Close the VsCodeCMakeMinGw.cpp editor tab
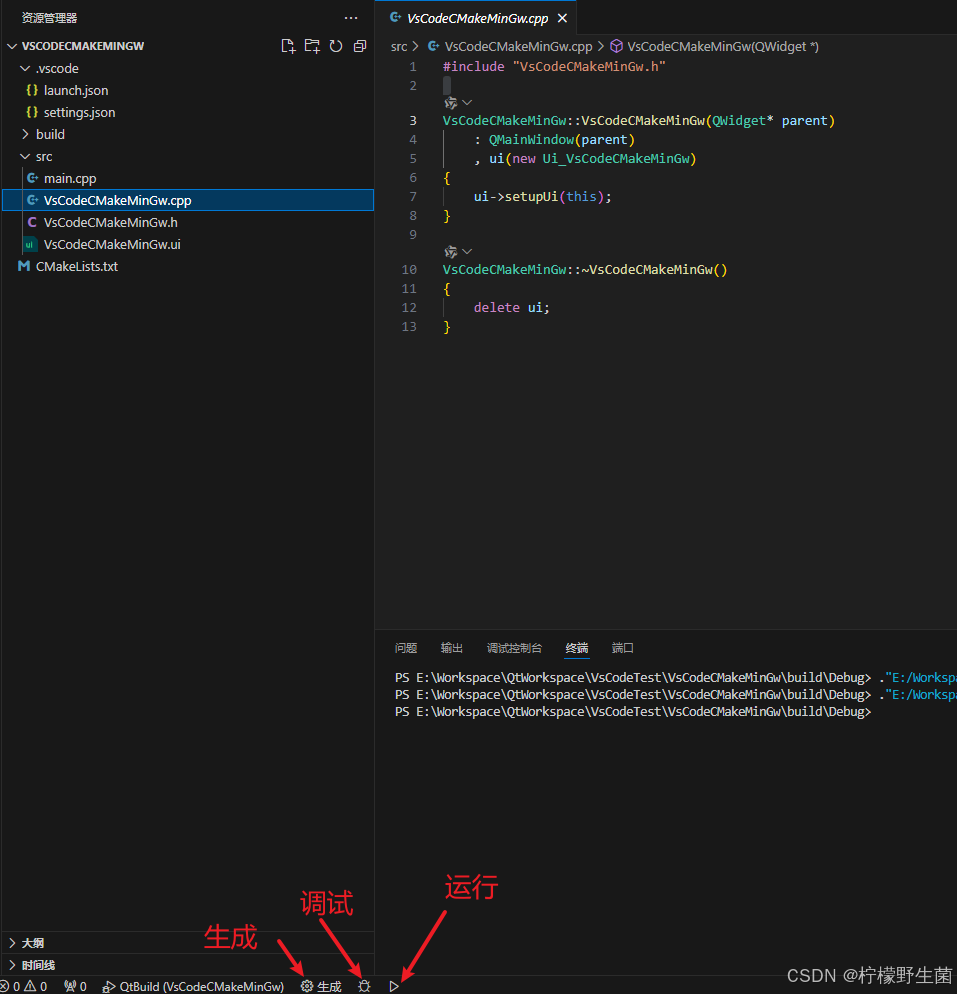This screenshot has height=994, width=957. pyautogui.click(x=562, y=18)
